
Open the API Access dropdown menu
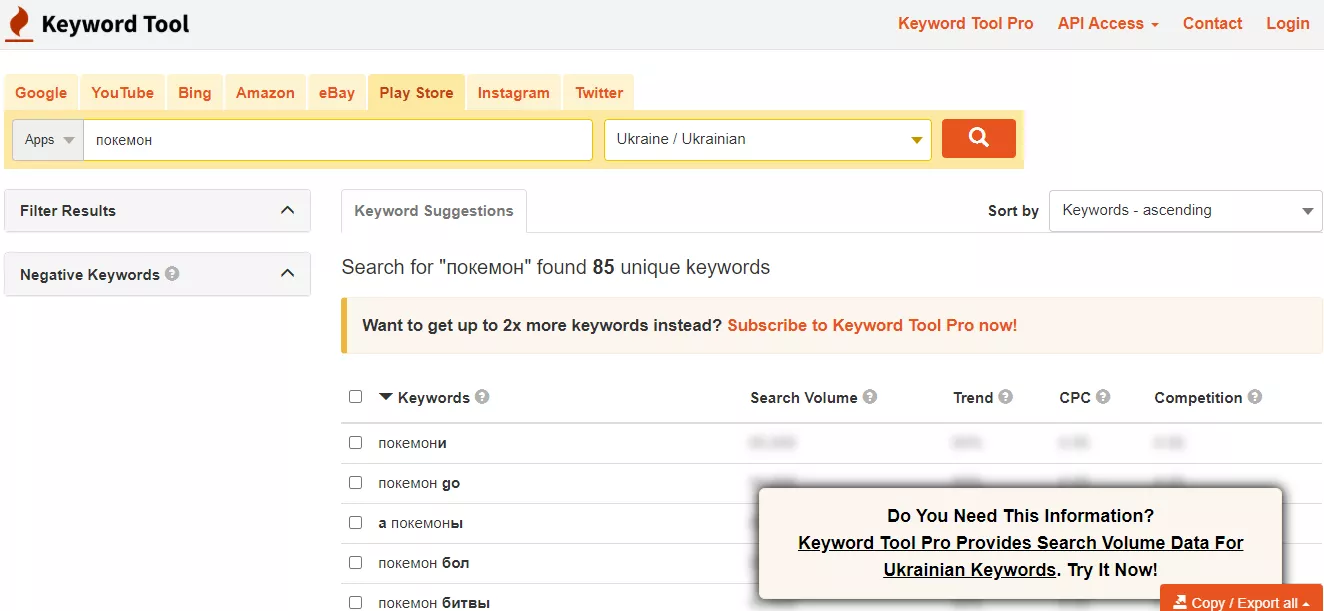1108,24
